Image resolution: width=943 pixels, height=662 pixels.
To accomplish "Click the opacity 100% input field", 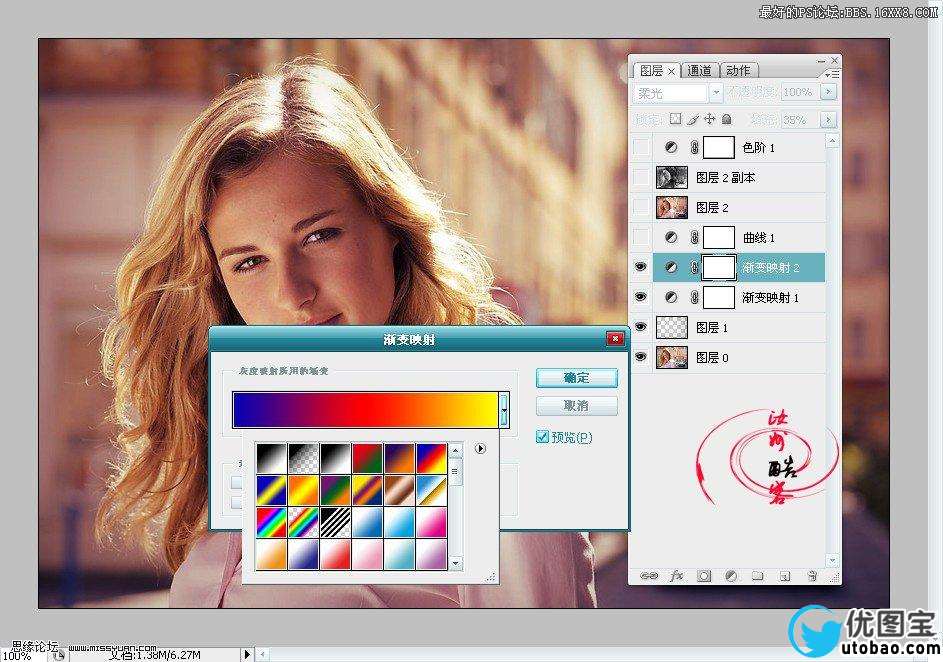I will tap(800, 92).
